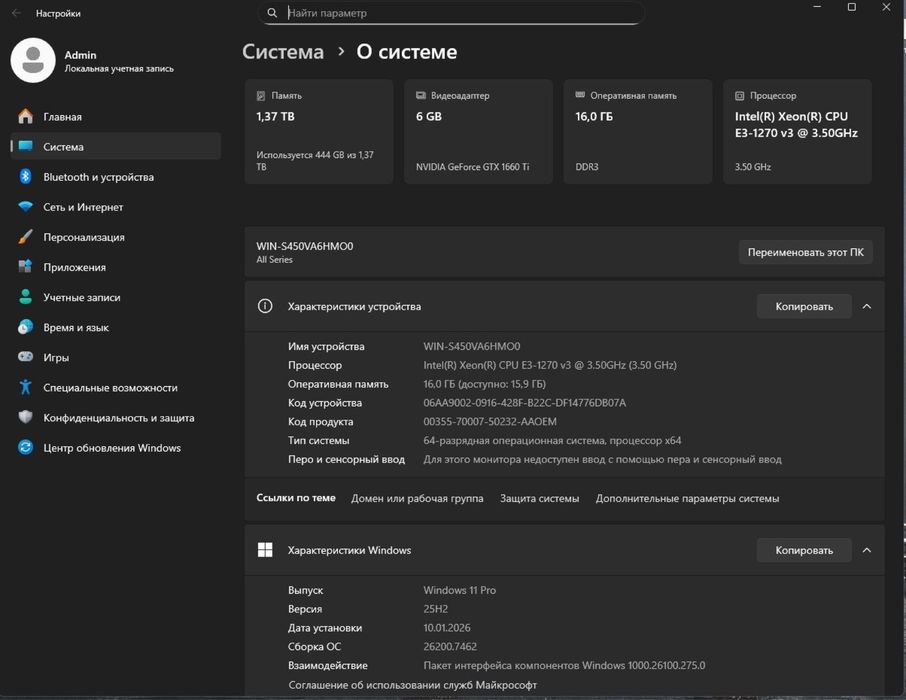Click the Bluetooth icon in the sidebar
The height and width of the screenshot is (700, 906).
click(25, 176)
